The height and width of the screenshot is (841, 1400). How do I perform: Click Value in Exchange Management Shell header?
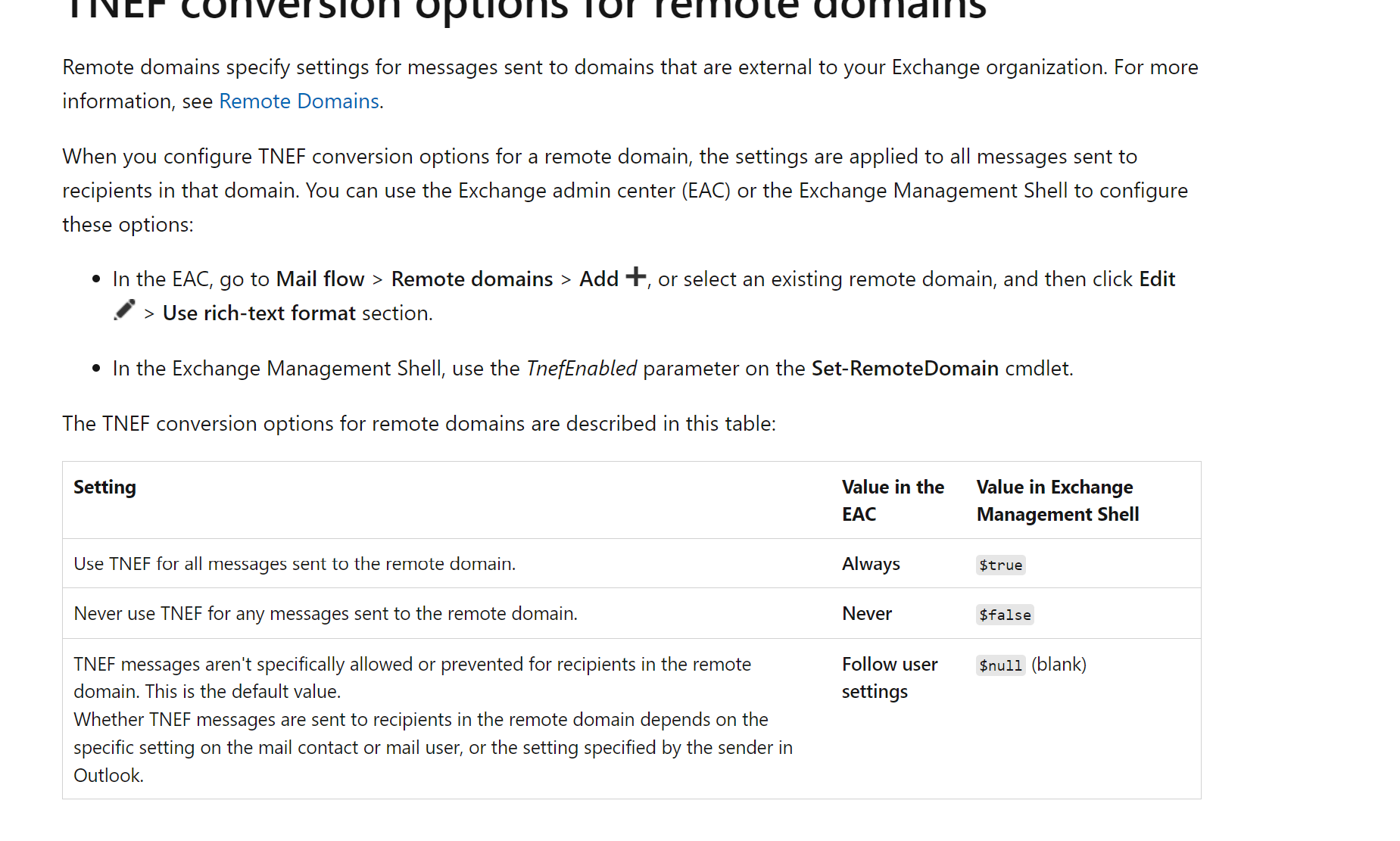pyautogui.click(x=1058, y=500)
